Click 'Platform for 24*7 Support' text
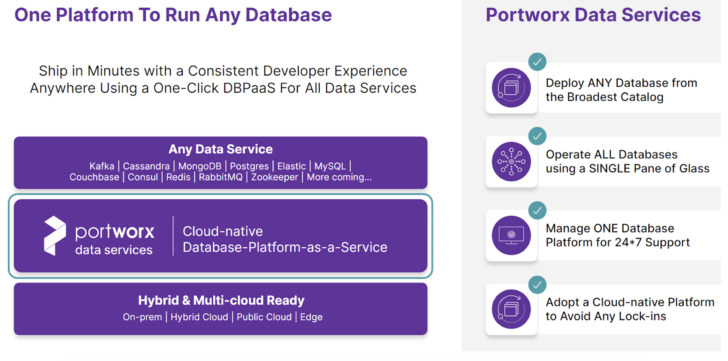The width and height of the screenshot is (728, 361). click(x=618, y=242)
